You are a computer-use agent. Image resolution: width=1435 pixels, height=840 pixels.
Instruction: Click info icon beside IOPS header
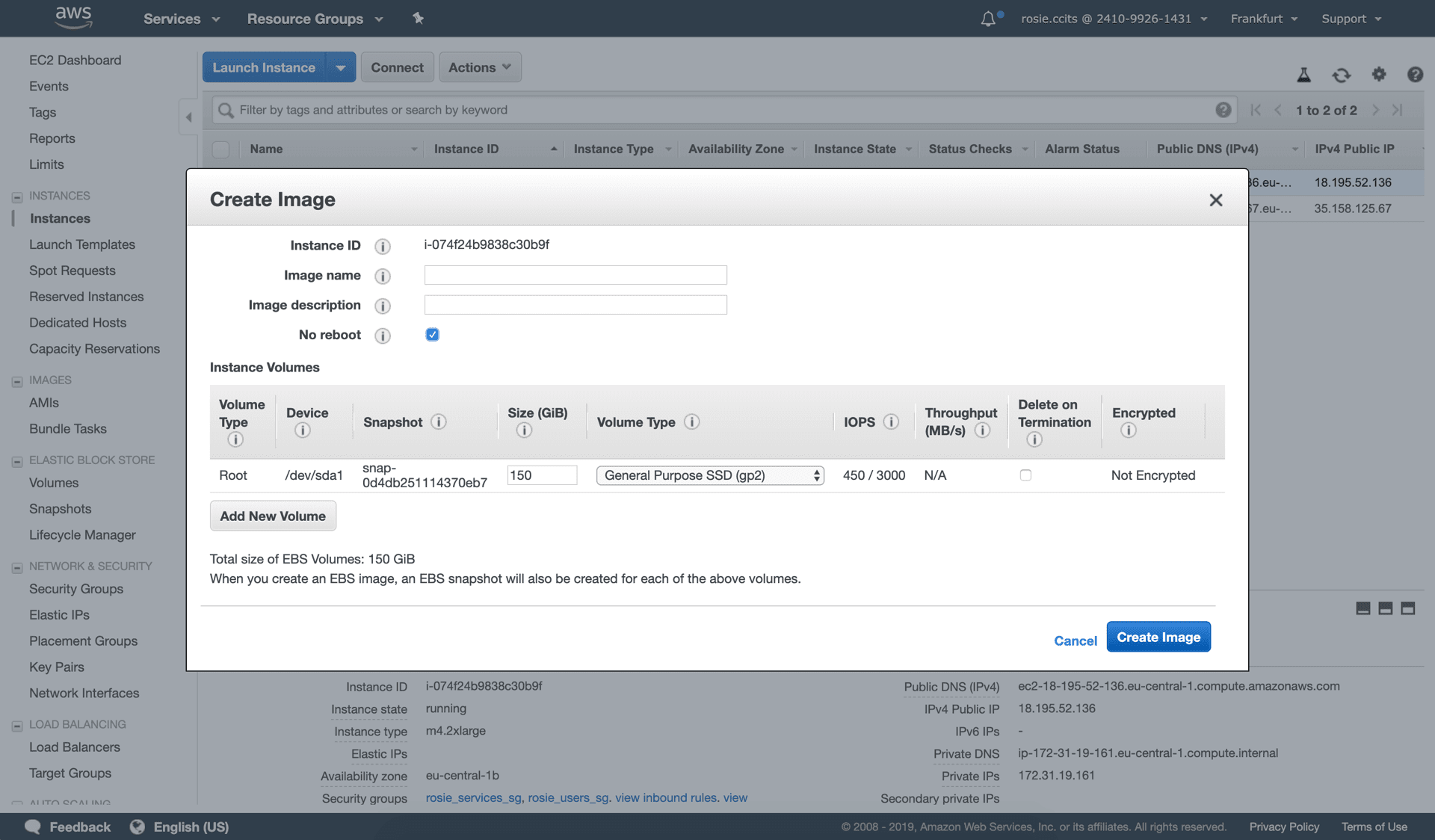(891, 421)
